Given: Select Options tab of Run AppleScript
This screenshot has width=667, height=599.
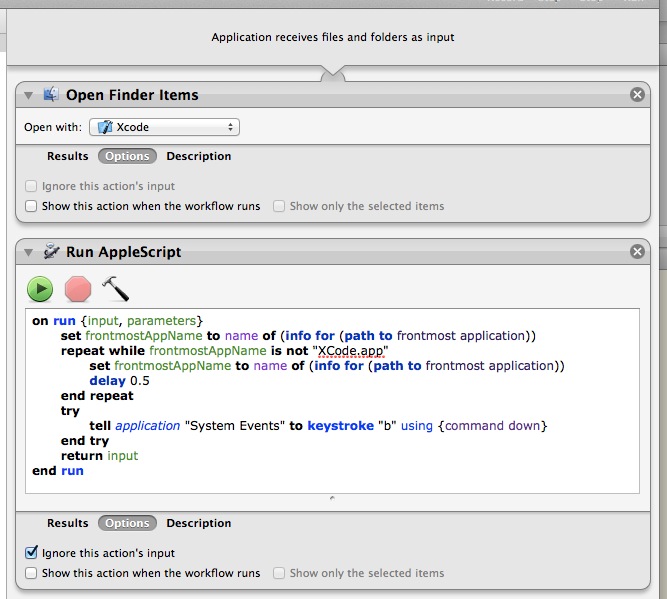Looking at the screenshot, I should 127,523.
